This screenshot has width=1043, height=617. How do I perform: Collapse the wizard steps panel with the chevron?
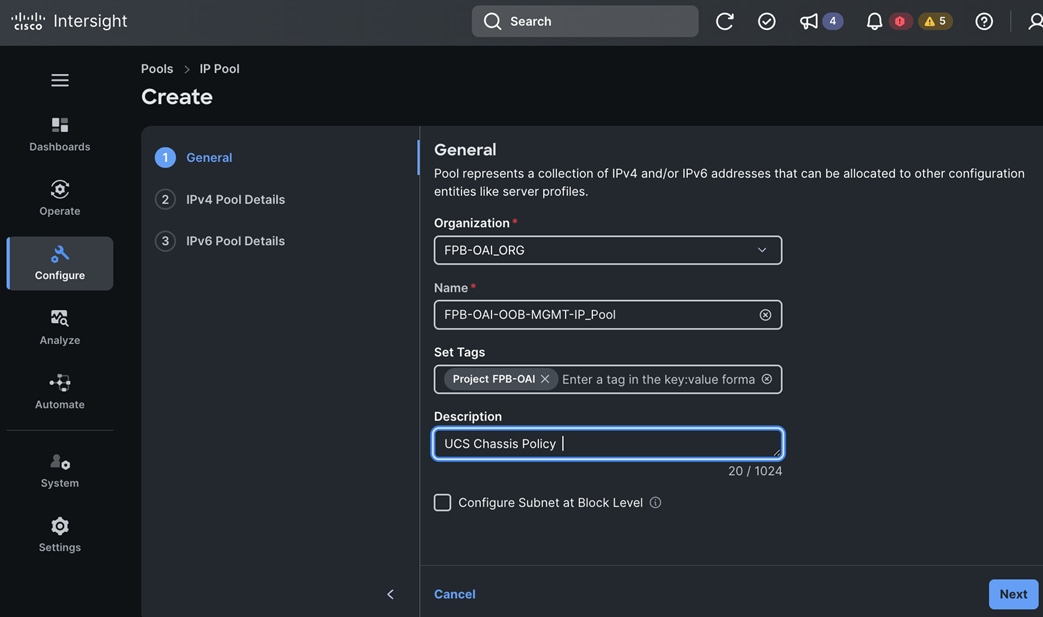(x=390, y=594)
